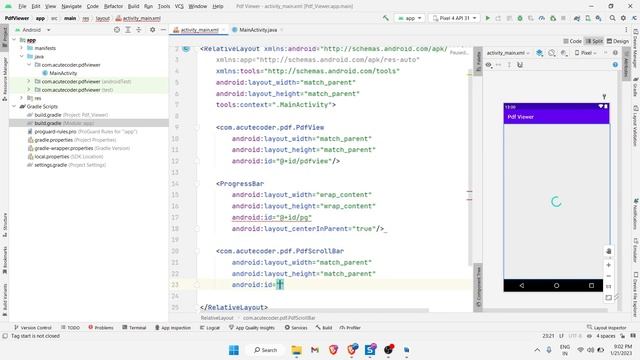The width and height of the screenshot is (640, 360).
Task: Click the orientation icon in design toolbar
Action: [552, 53]
